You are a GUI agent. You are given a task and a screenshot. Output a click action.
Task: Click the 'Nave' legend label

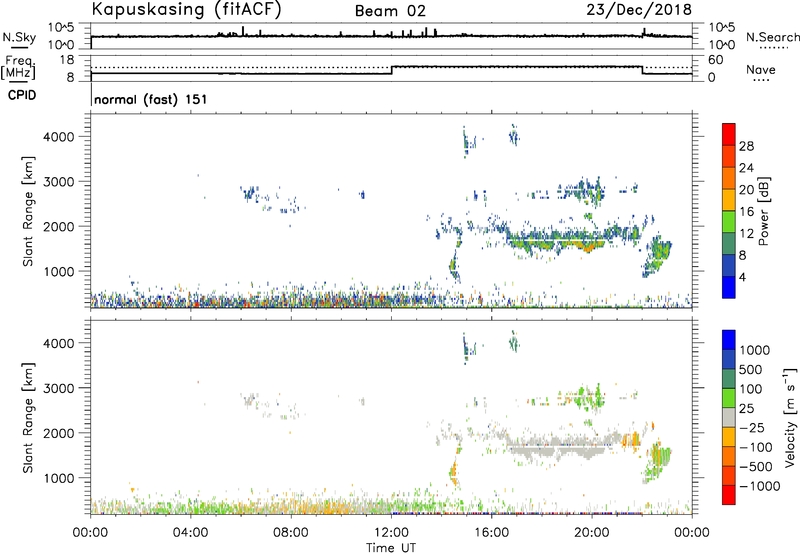(761, 70)
